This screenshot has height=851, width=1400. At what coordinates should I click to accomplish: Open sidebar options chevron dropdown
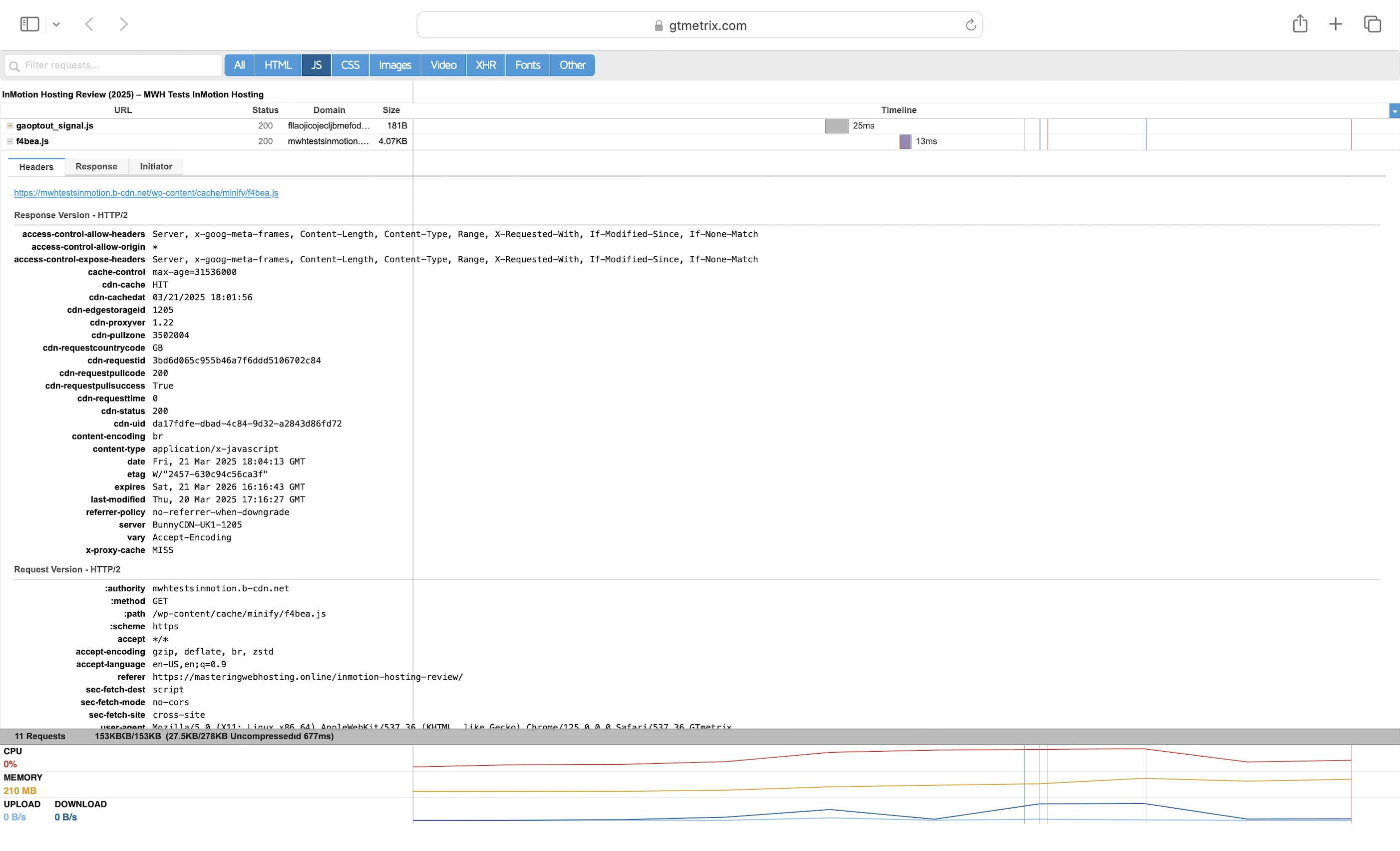[56, 24]
